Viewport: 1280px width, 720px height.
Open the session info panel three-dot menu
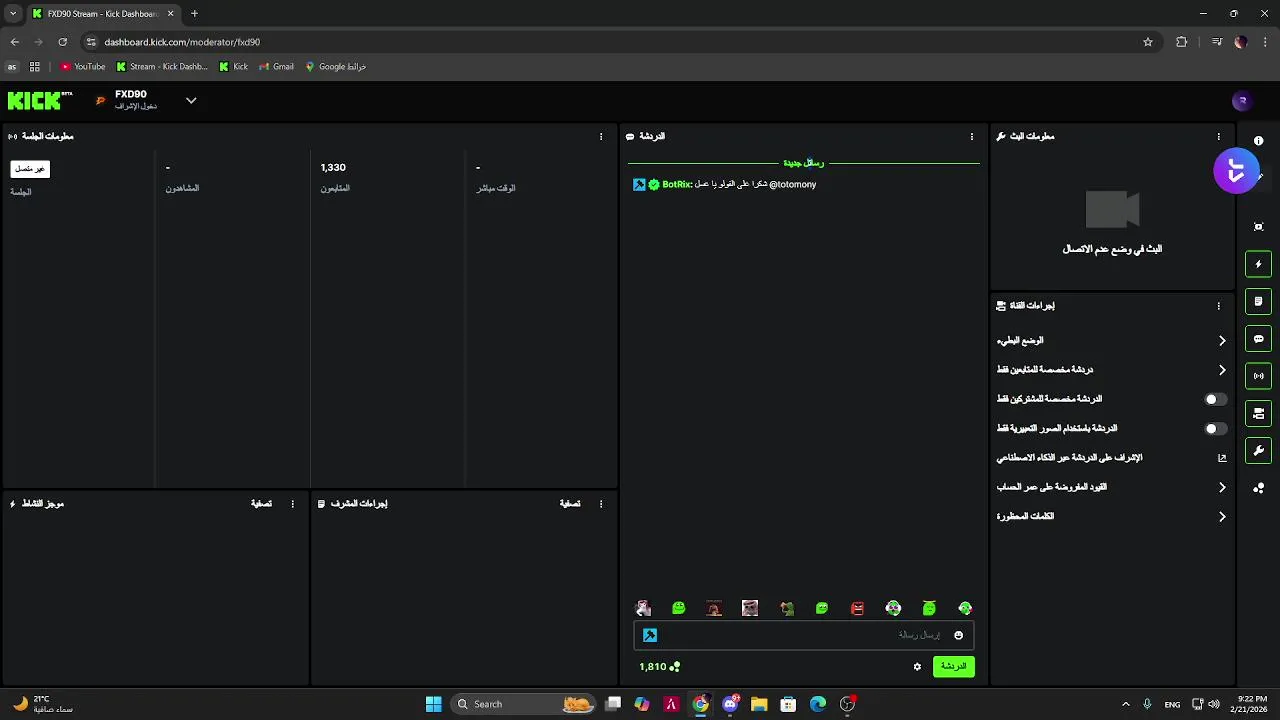pyautogui.click(x=601, y=136)
